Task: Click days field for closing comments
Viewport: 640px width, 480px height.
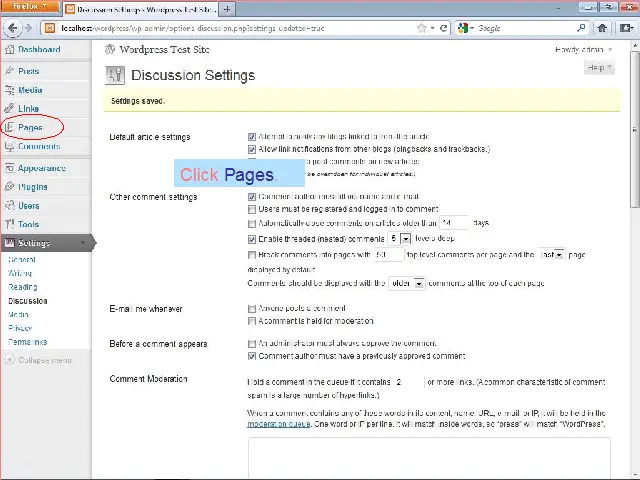Action: click(x=455, y=223)
